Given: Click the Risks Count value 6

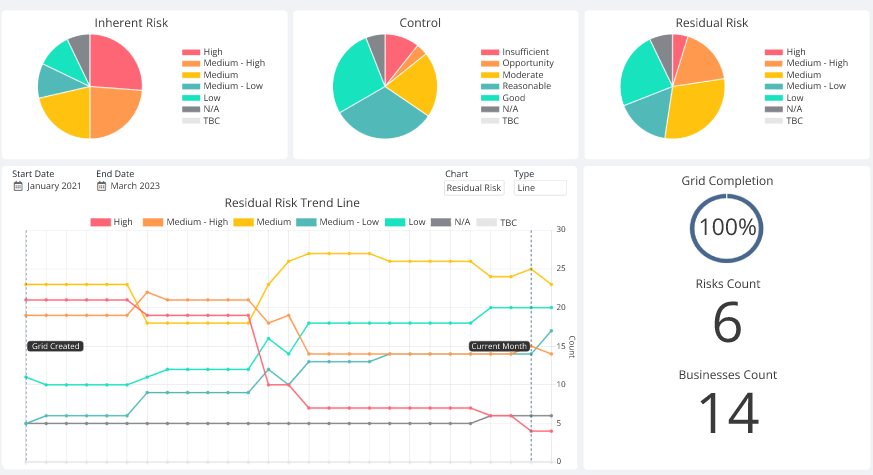Looking at the screenshot, I should point(727,322).
